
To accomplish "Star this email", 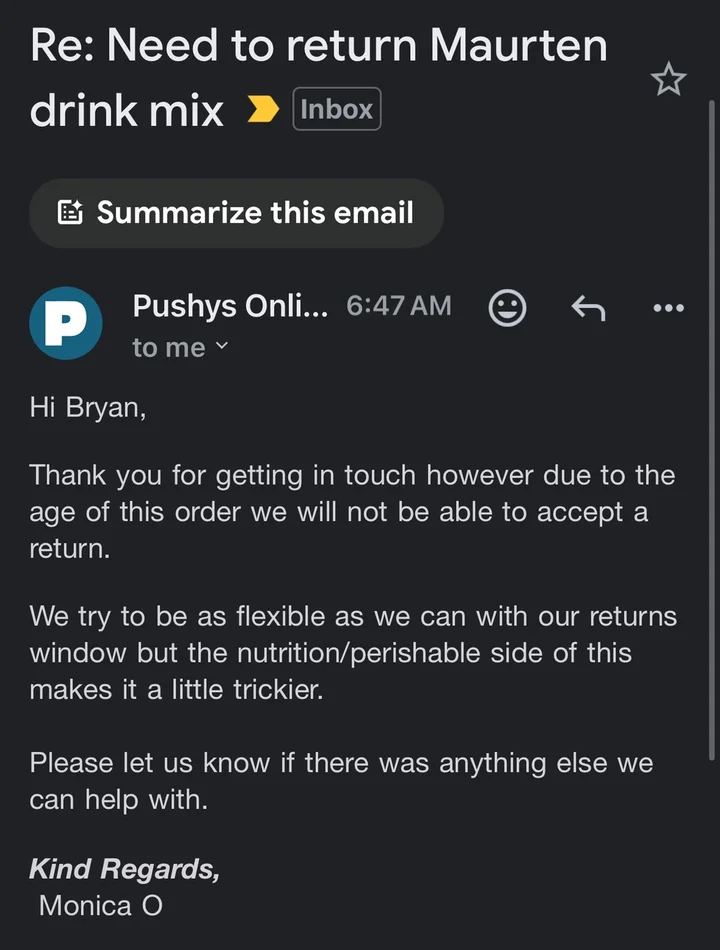I will pyautogui.click(x=668, y=80).
